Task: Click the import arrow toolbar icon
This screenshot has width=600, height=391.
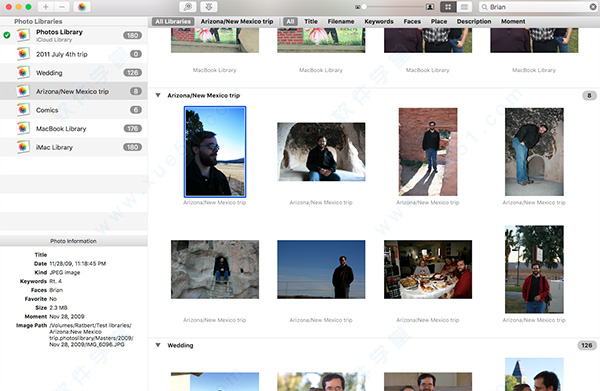Action: (x=209, y=7)
